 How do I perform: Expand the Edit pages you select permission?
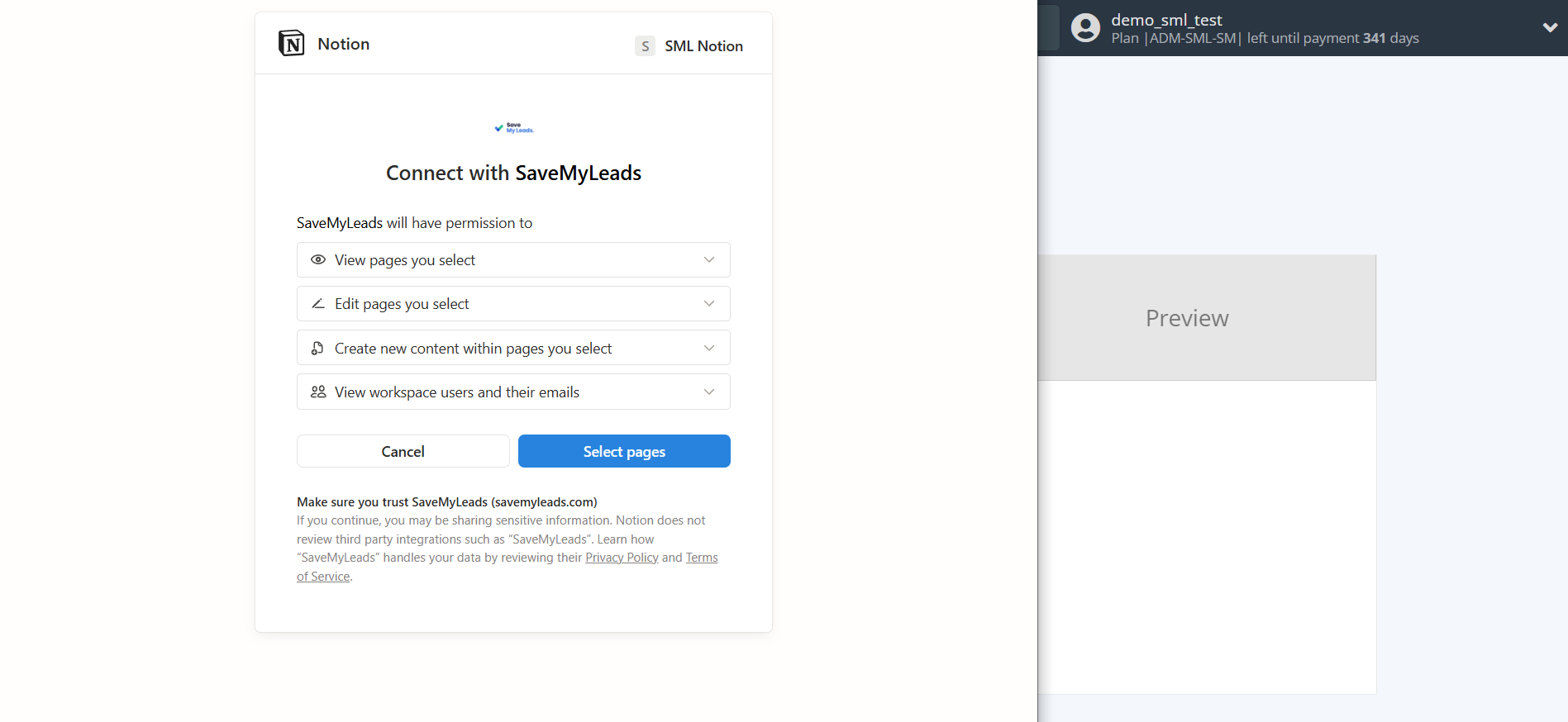tap(708, 303)
